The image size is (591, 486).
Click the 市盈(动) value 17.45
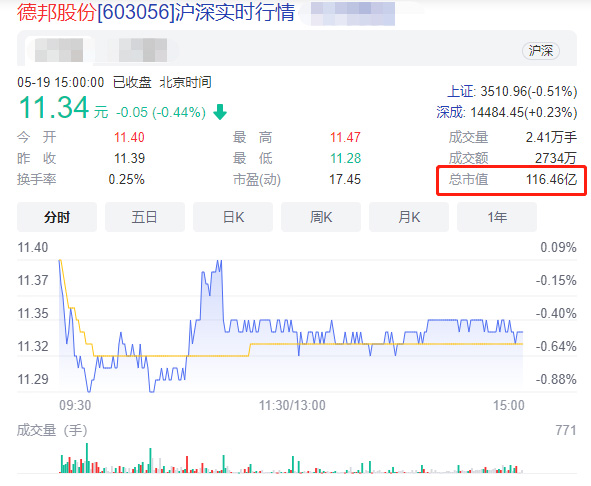point(344,179)
